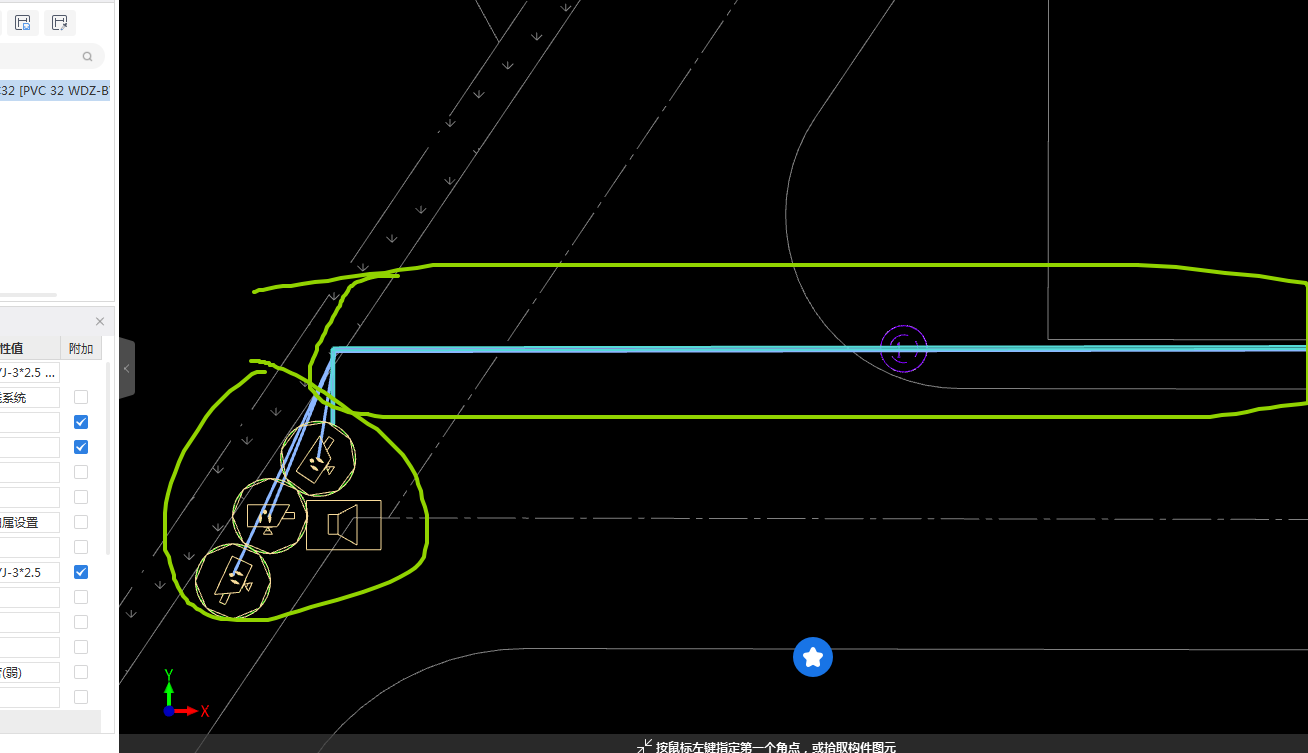Viewport: 1308px width, 753px height.
Task: Select the purple circular device symbol on cable
Action: (x=904, y=348)
